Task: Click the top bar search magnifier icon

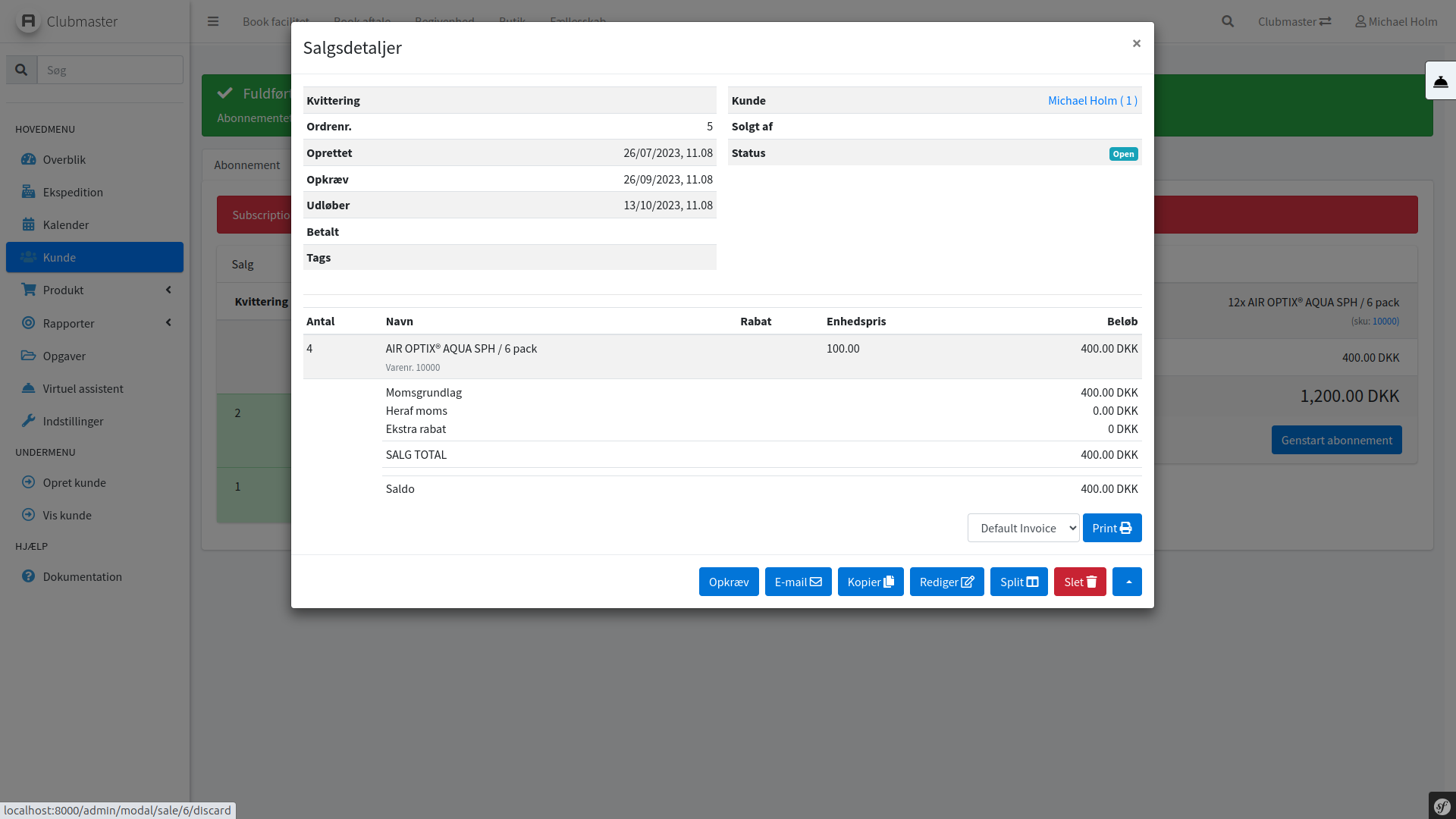Action: [1228, 21]
